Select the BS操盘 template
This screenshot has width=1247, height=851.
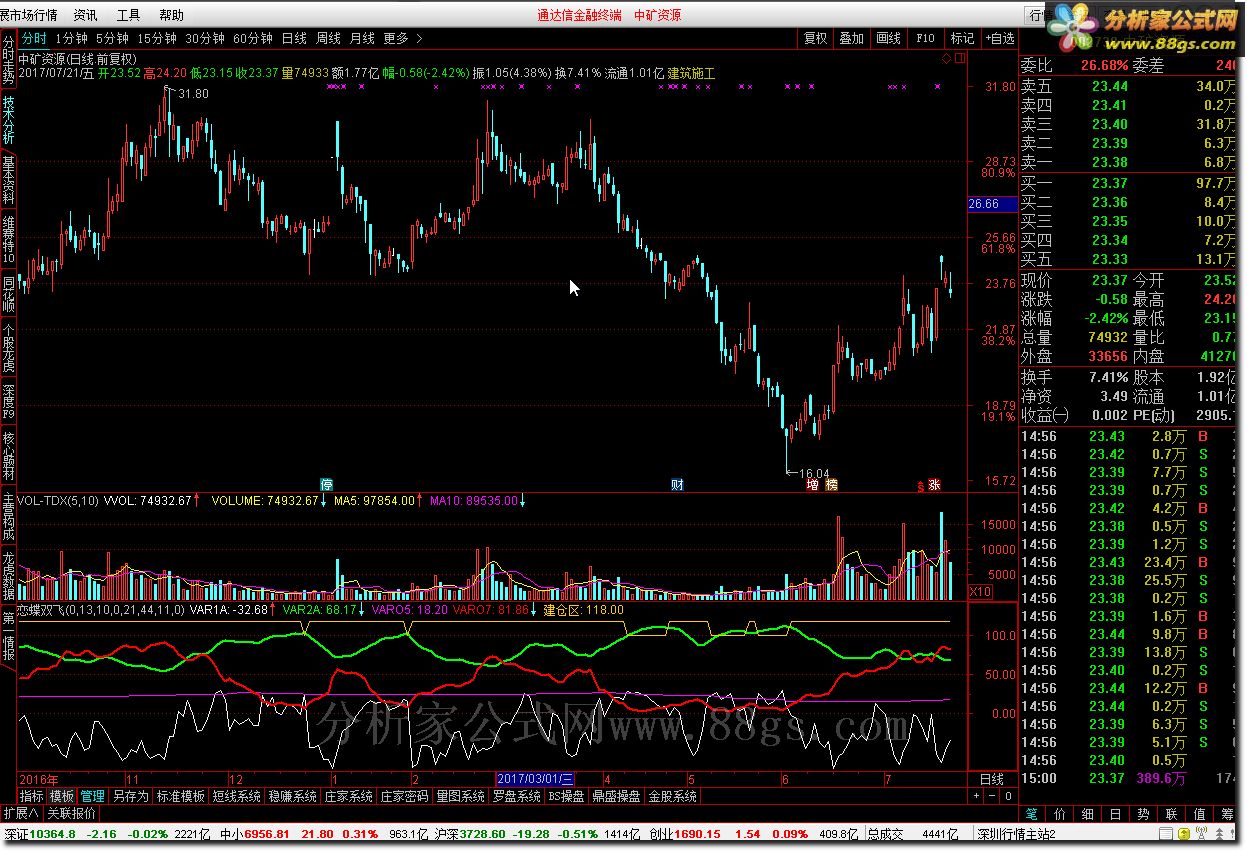[566, 796]
